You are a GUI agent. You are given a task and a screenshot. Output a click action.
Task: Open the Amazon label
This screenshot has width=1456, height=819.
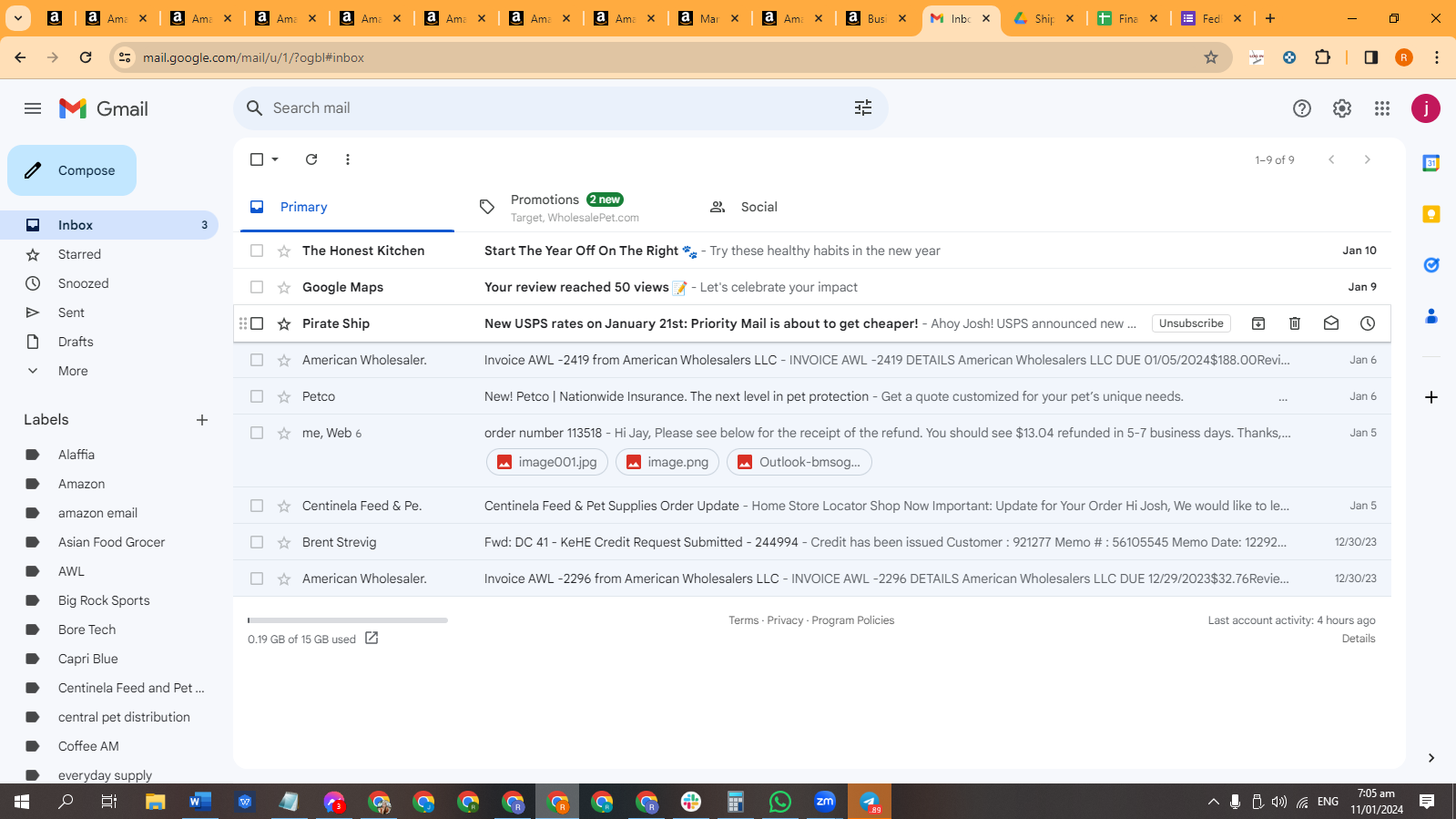(x=81, y=484)
